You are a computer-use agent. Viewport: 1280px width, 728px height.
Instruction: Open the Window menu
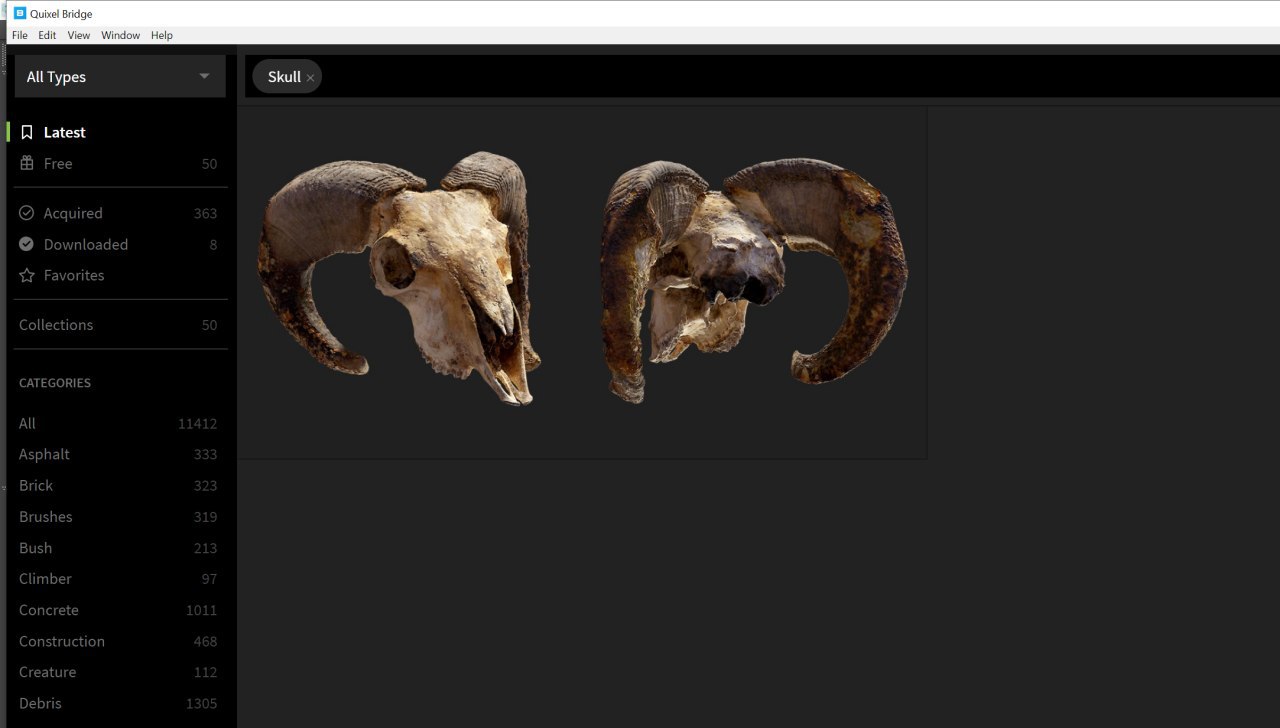coord(121,35)
